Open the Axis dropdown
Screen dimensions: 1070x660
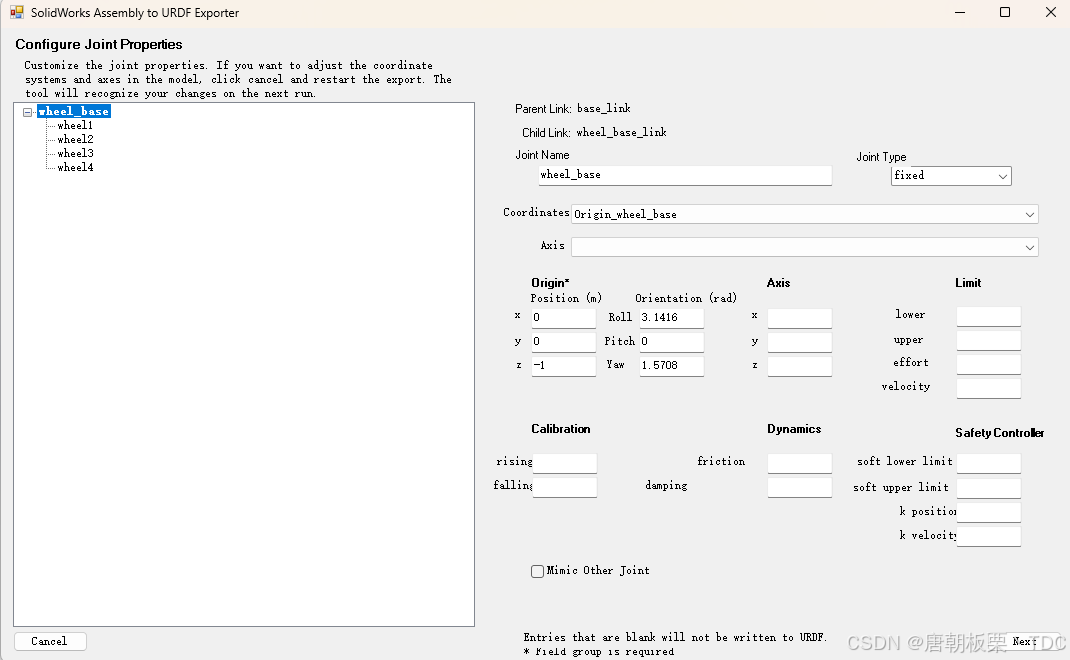click(1029, 246)
